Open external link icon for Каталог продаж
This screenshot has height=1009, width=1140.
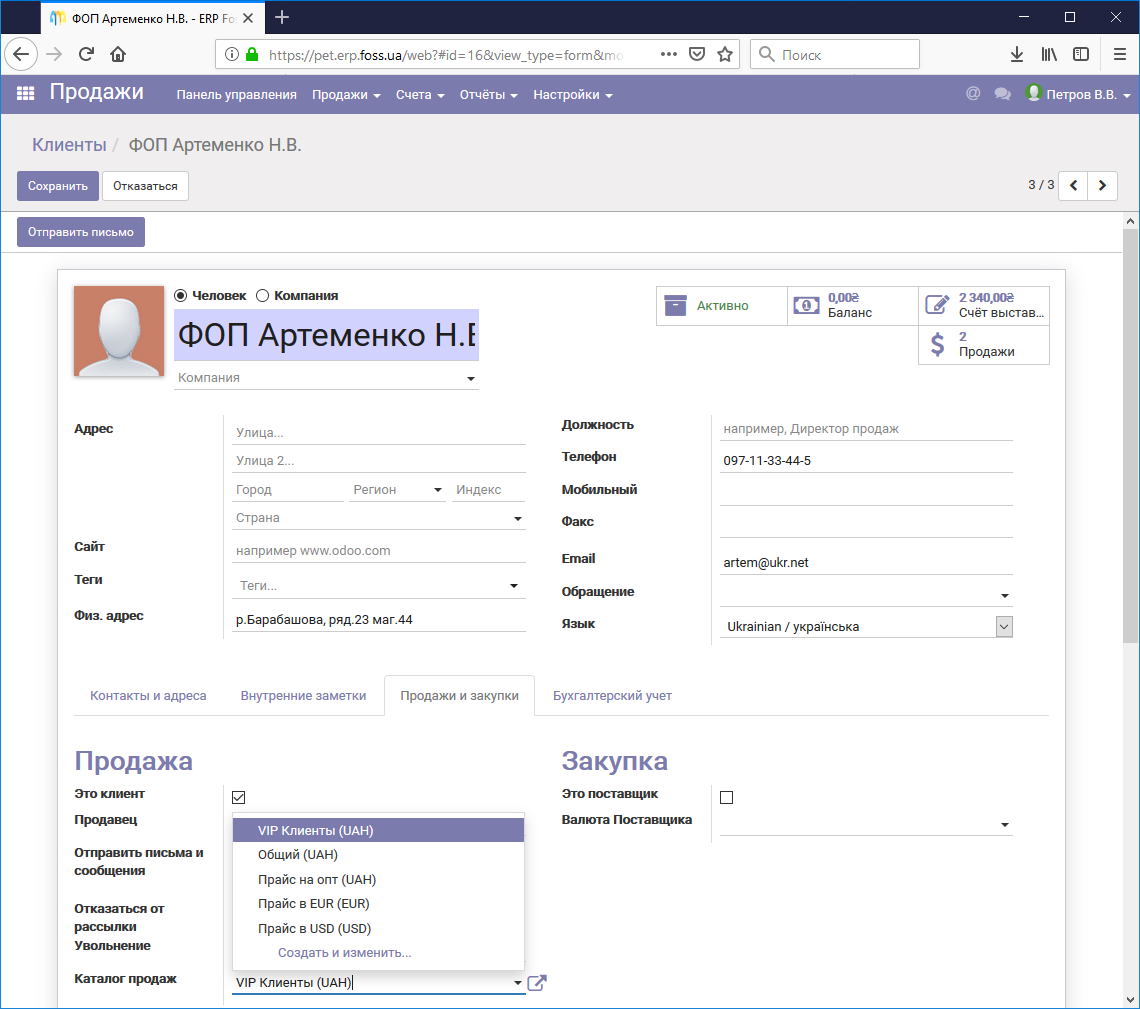[537, 983]
